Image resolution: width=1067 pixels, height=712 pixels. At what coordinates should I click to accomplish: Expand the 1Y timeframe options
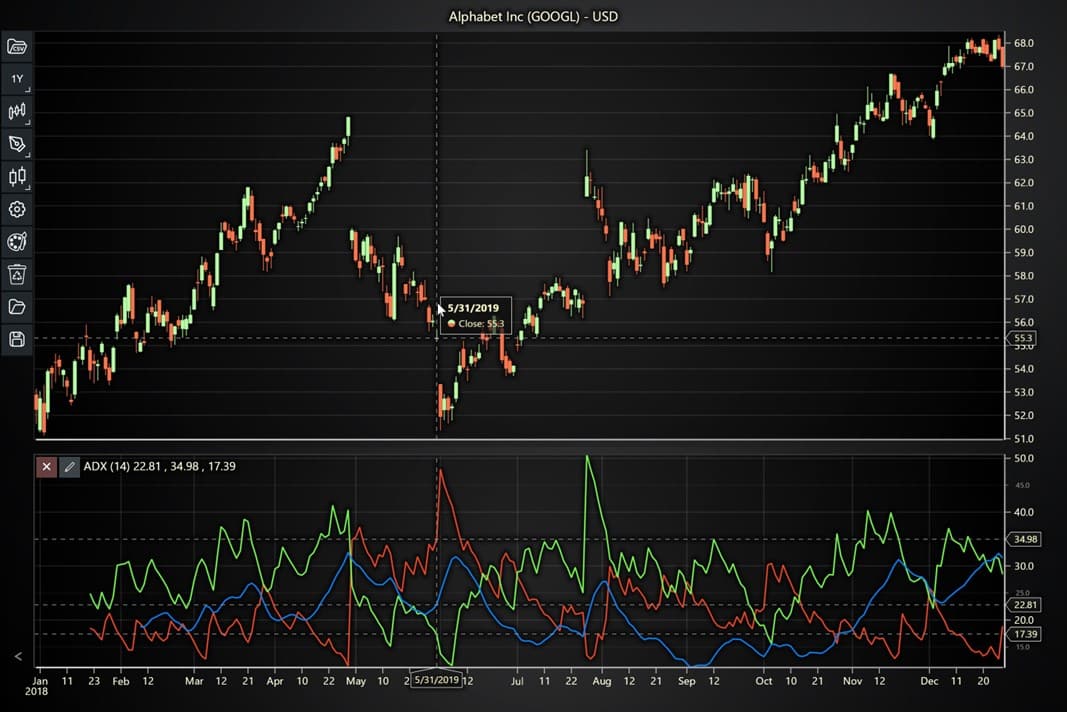[x=28, y=88]
